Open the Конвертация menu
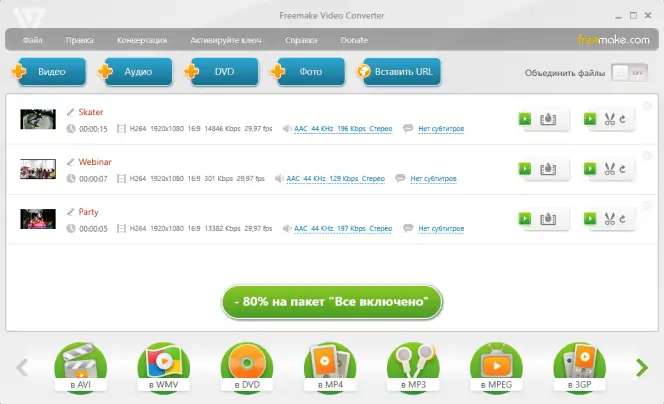 [142, 40]
